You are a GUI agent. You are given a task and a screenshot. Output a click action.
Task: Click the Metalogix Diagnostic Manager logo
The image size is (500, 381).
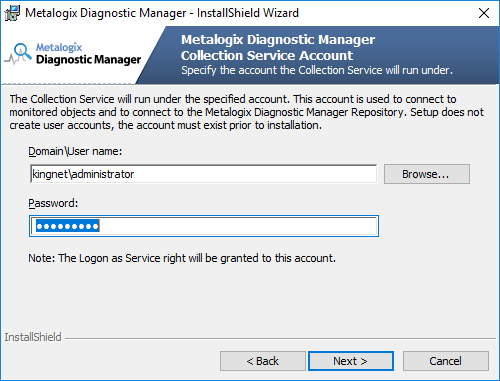[x=73, y=54]
